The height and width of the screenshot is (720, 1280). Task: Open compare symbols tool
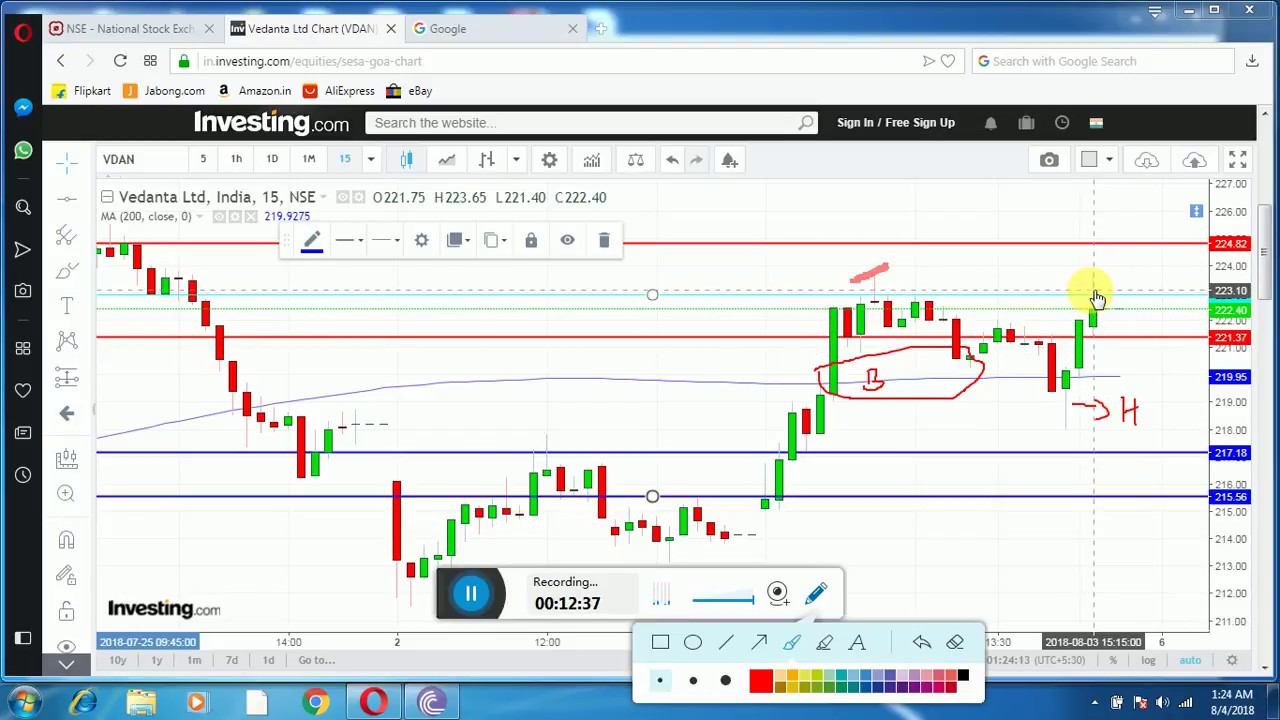point(636,160)
